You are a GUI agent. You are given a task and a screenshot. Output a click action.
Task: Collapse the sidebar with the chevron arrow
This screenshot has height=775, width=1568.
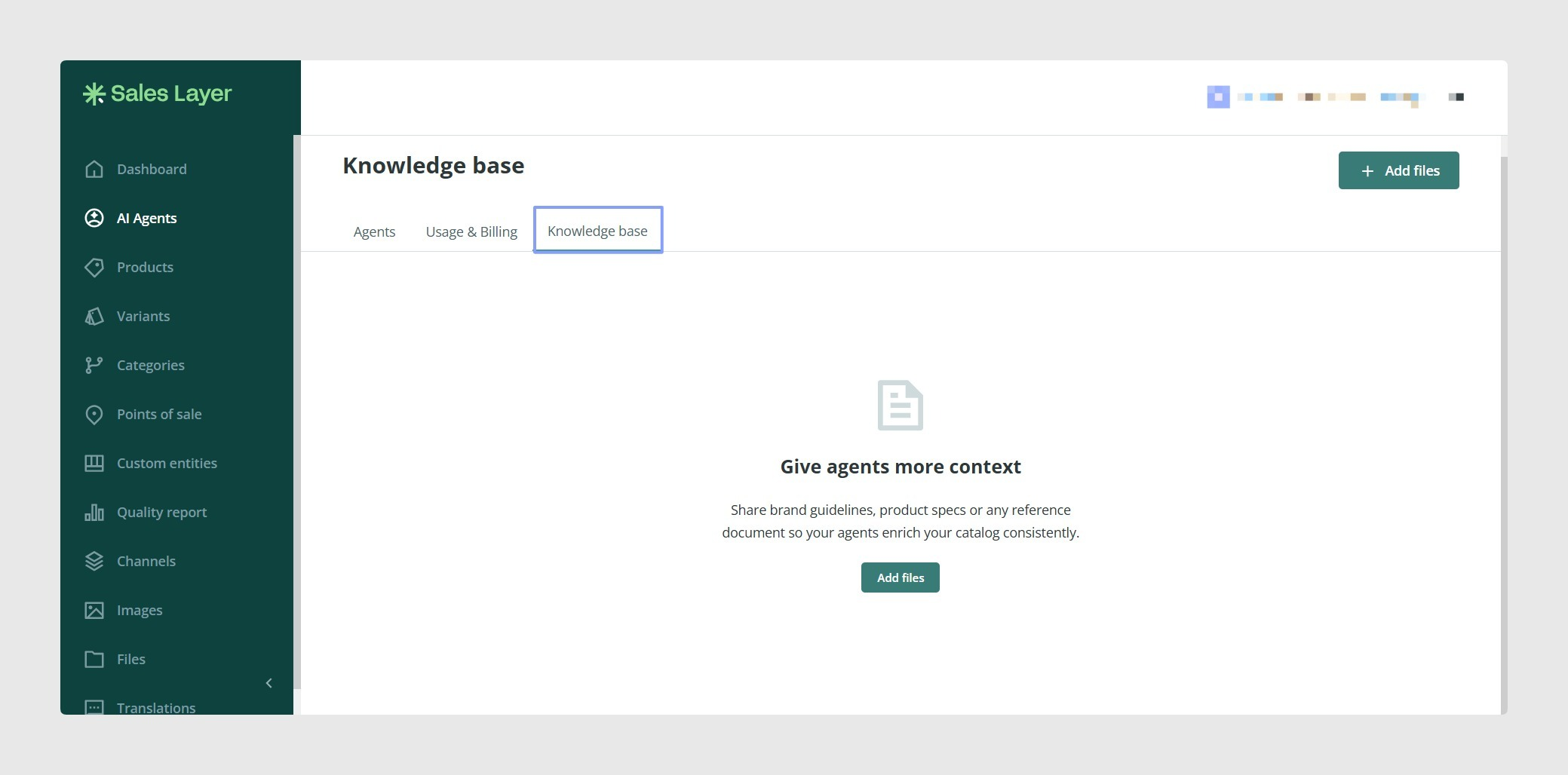click(269, 683)
